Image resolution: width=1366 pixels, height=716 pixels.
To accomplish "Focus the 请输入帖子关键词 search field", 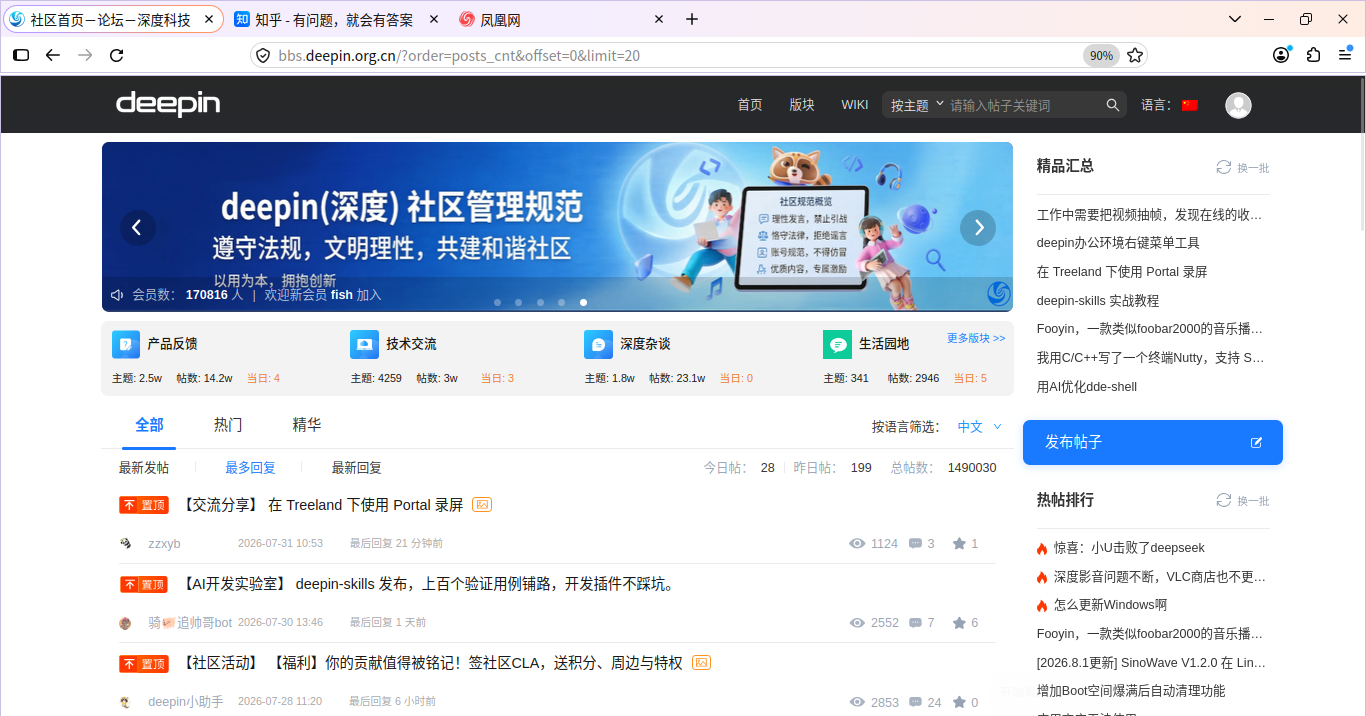I will coord(1024,105).
